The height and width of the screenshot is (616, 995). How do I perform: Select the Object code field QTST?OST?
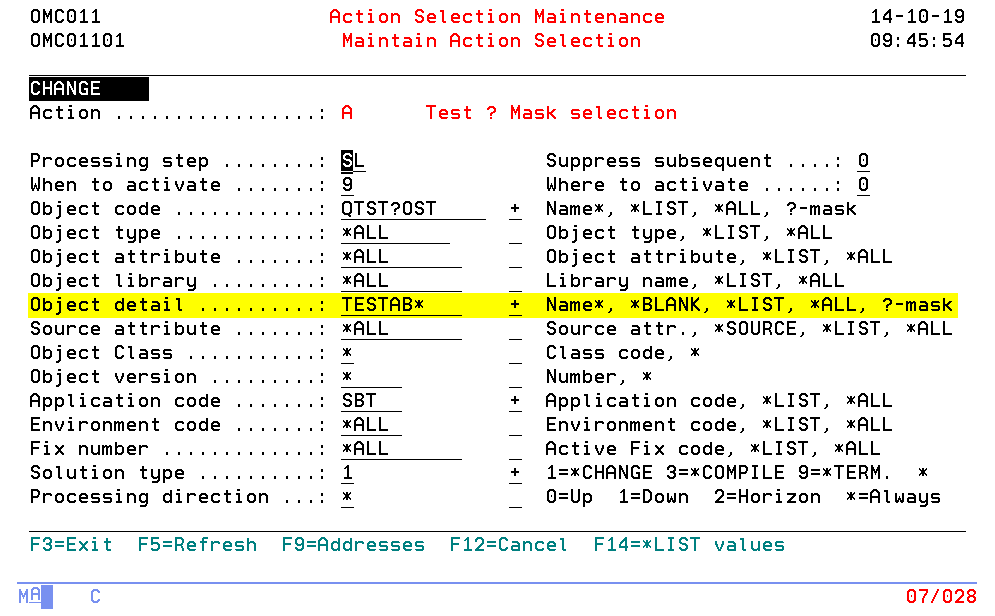click(412, 209)
